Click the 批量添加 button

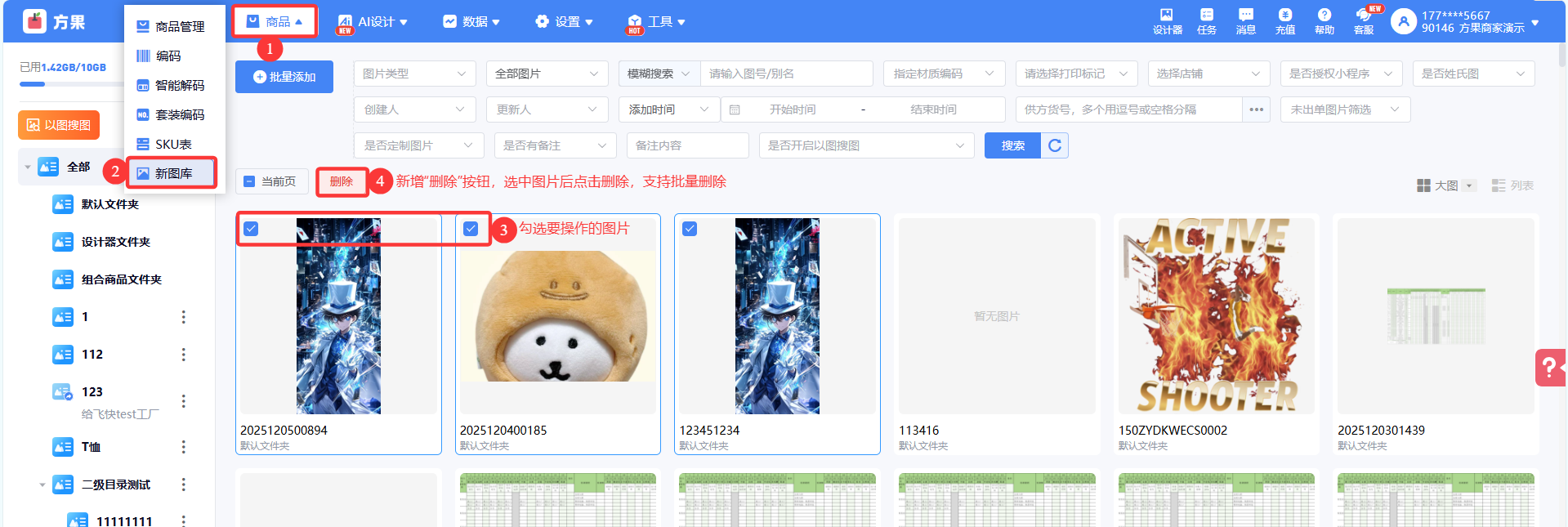(x=284, y=77)
